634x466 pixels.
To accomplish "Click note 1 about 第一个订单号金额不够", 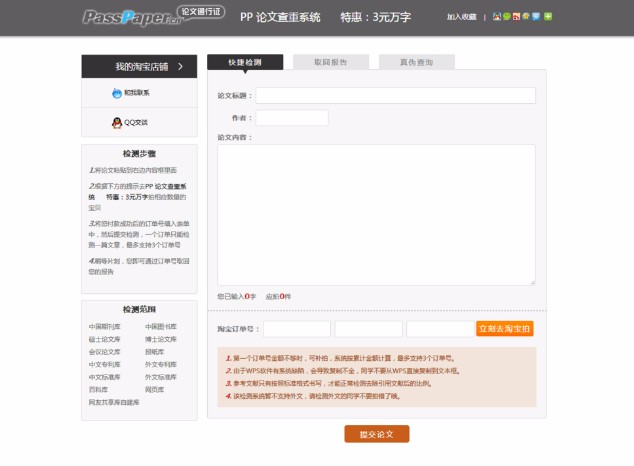I will point(340,358).
